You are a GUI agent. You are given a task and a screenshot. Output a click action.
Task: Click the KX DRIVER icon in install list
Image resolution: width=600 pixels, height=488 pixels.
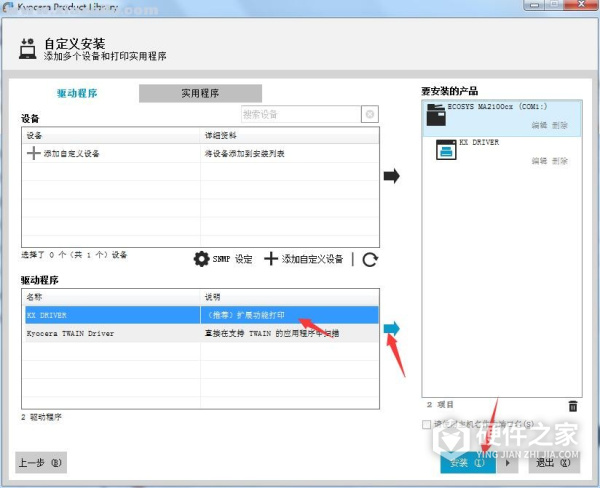tap(446, 150)
